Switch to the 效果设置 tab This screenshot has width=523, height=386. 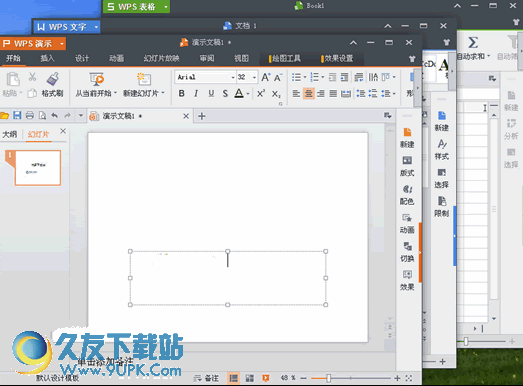(x=338, y=59)
